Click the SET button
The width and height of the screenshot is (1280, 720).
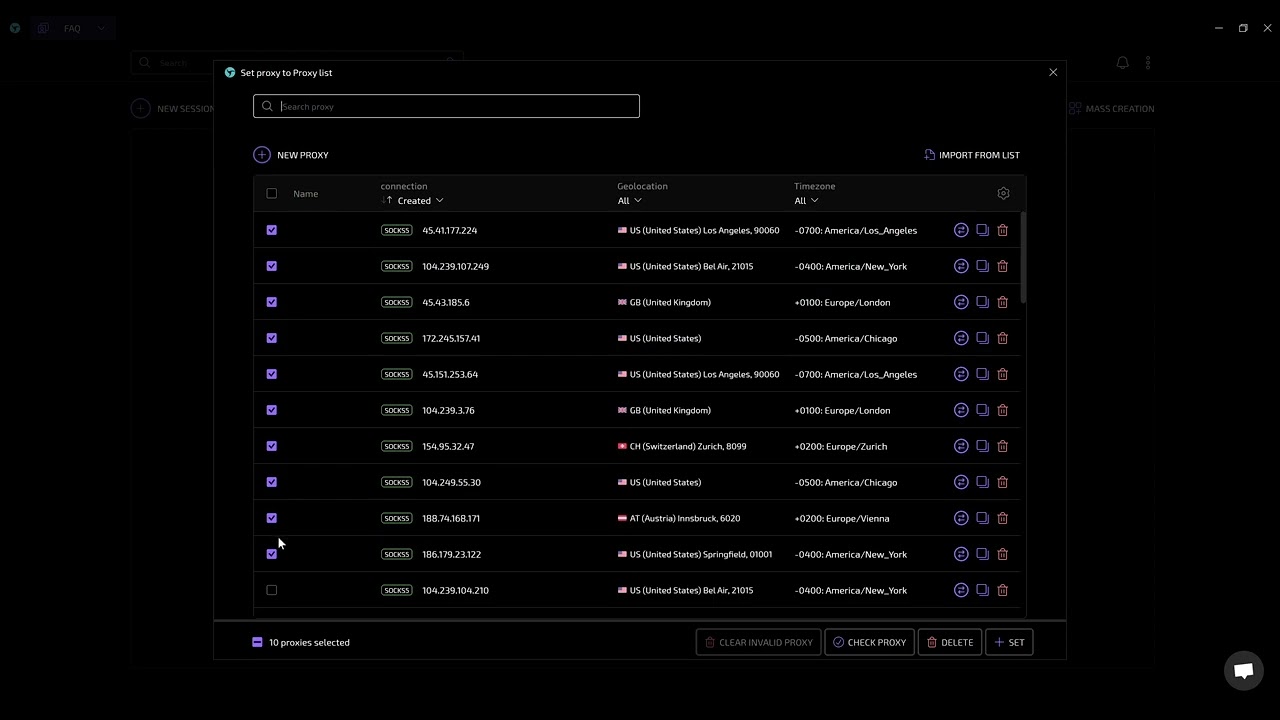pyautogui.click(x=1009, y=642)
